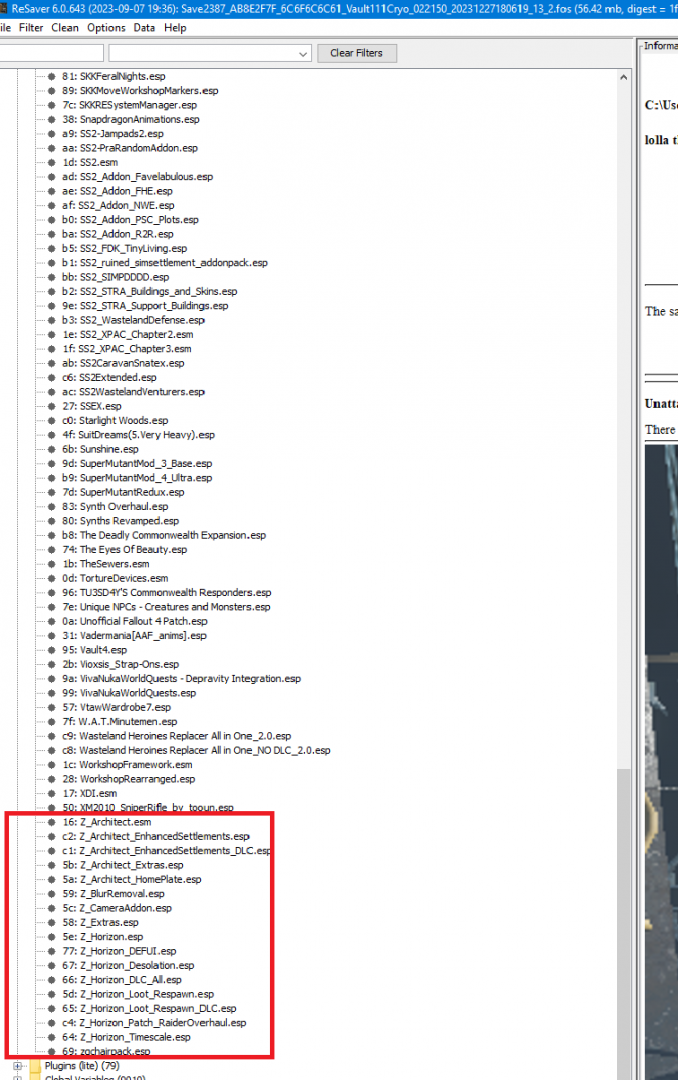678x1080 pixels.
Task: Open the Help menu
Action: click(175, 28)
